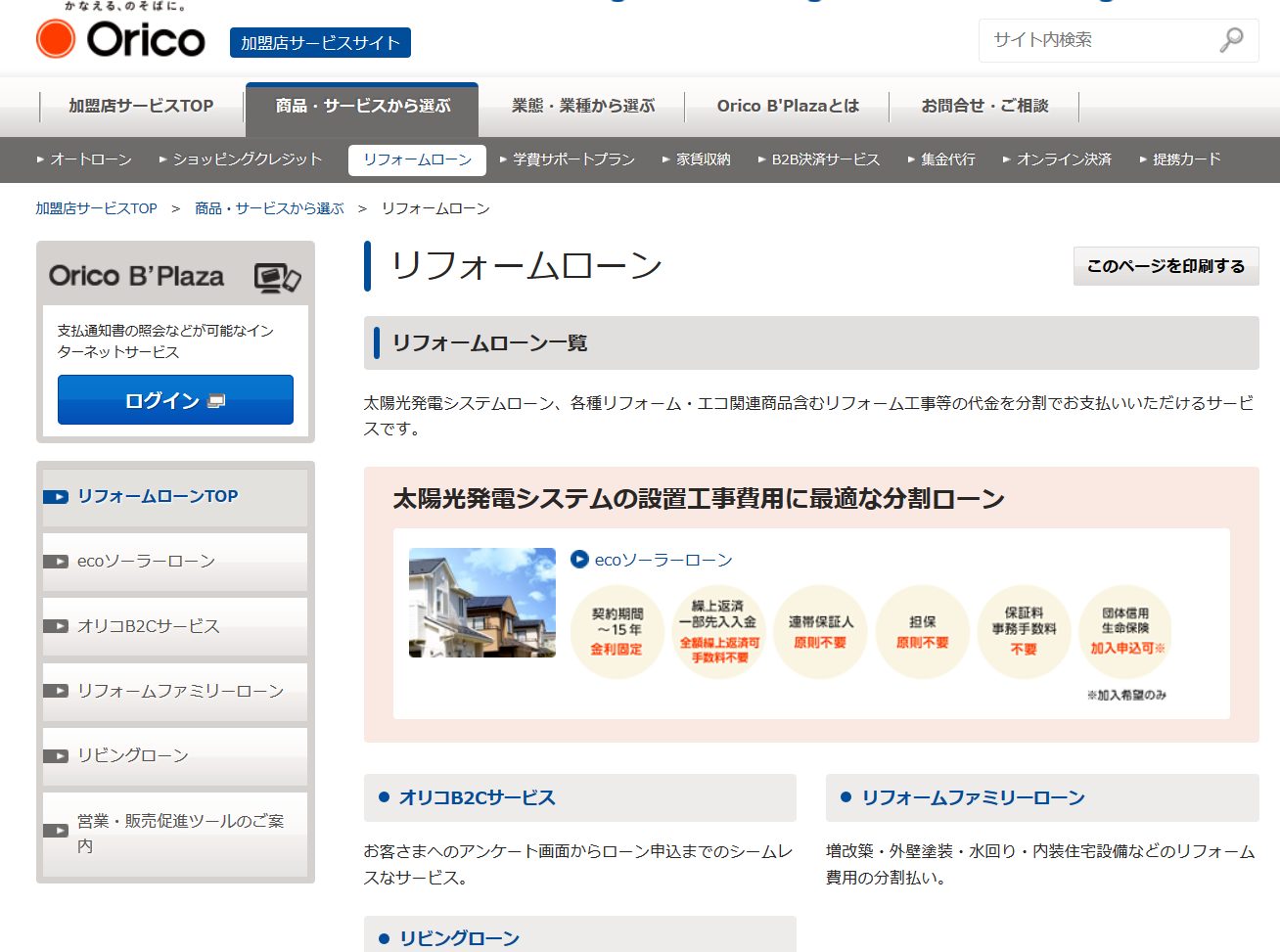Open 営業・販売促進ツールのご案内 in sidebar
The image size is (1280, 952).
tap(175, 833)
